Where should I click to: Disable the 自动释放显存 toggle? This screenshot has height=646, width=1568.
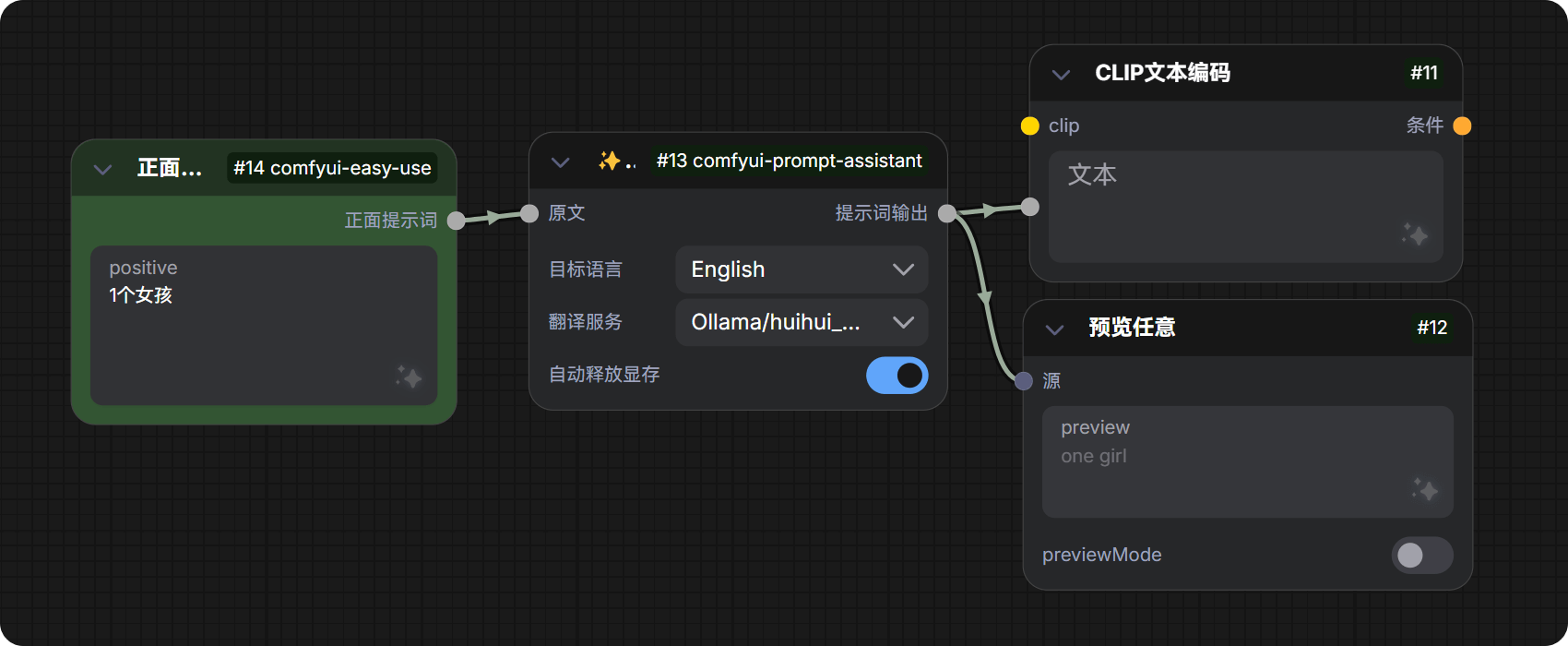(897, 375)
